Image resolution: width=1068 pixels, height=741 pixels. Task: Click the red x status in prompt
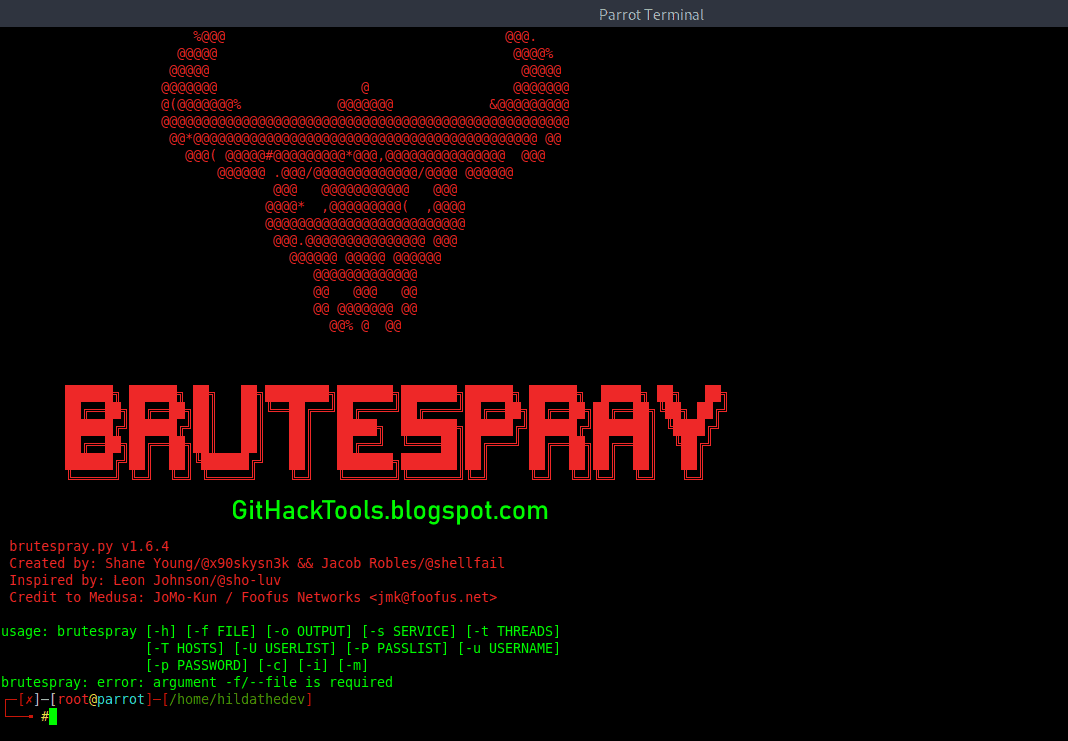click(29, 699)
